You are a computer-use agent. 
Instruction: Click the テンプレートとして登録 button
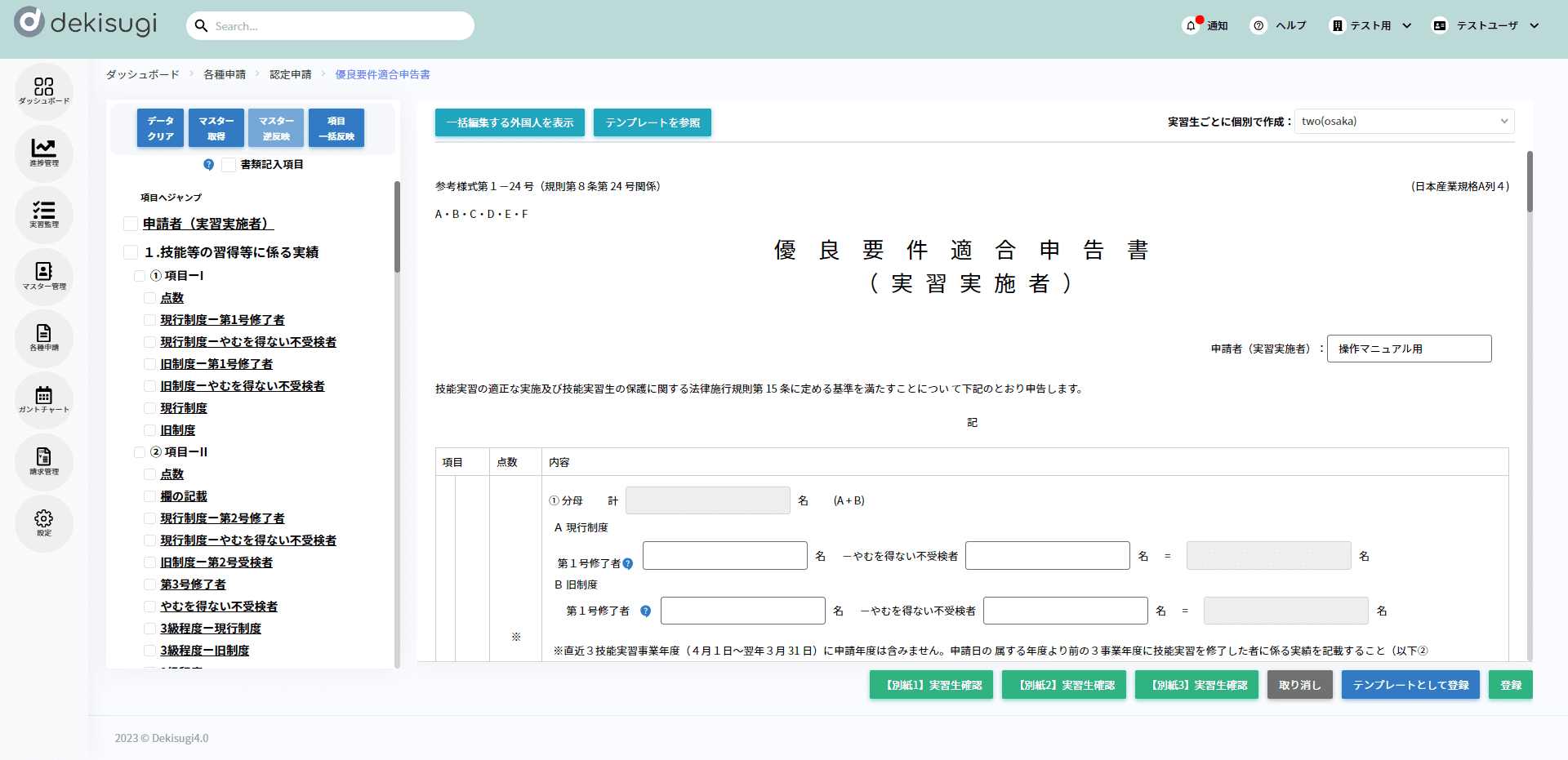pos(1410,685)
